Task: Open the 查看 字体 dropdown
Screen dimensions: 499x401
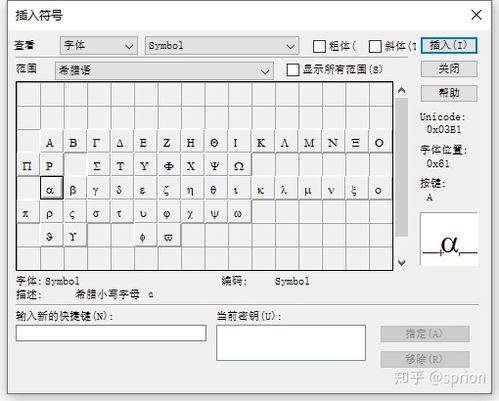Action: click(x=99, y=46)
